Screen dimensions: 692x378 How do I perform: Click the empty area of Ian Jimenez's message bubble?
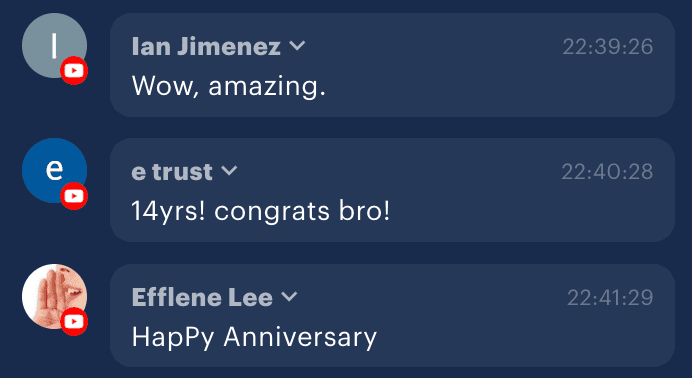pos(485,84)
